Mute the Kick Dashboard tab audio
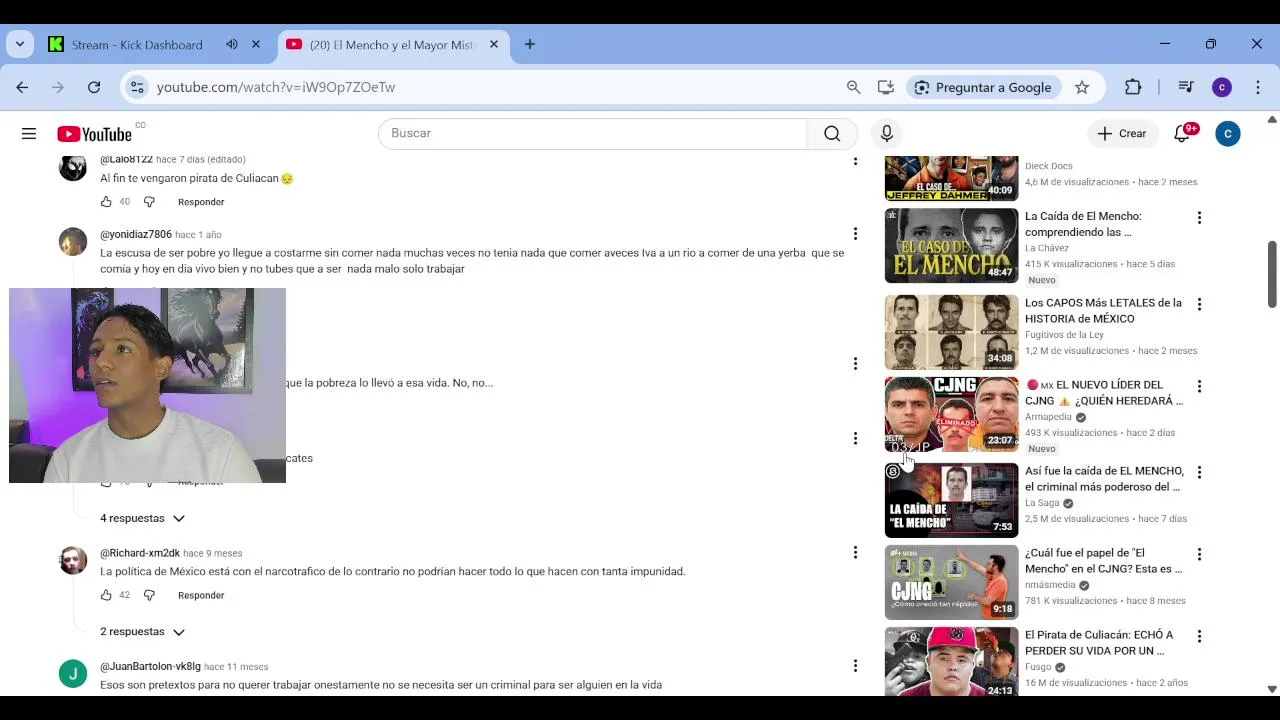The image size is (1280, 720). point(232,44)
